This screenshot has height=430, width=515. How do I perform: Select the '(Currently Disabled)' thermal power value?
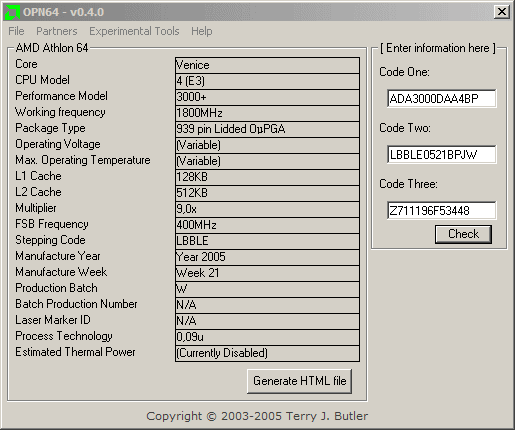click(x=267, y=353)
